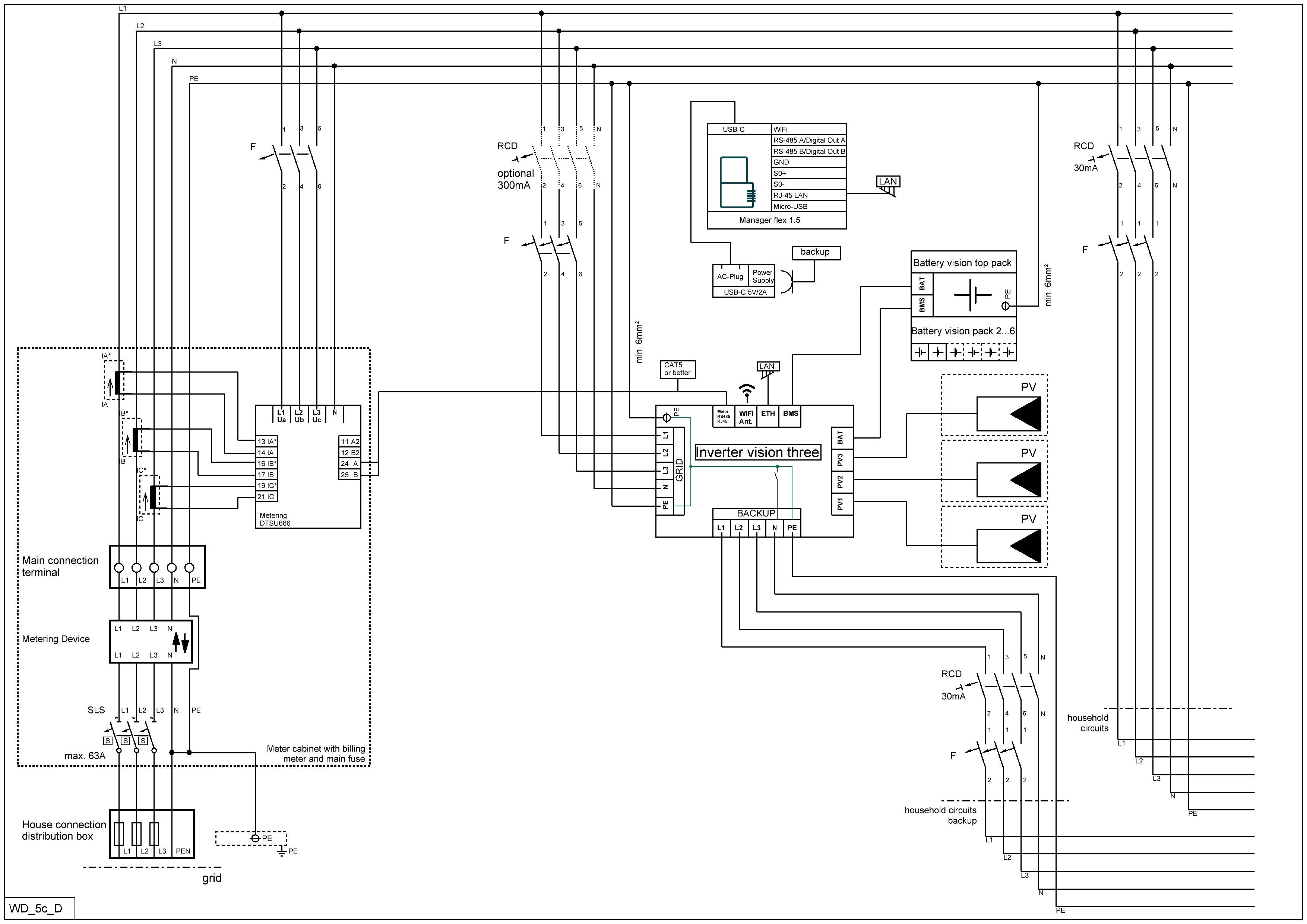Image resolution: width=1307 pixels, height=924 pixels.
Task: Click the L1 main connection terminal circle
Action: [x=119, y=567]
